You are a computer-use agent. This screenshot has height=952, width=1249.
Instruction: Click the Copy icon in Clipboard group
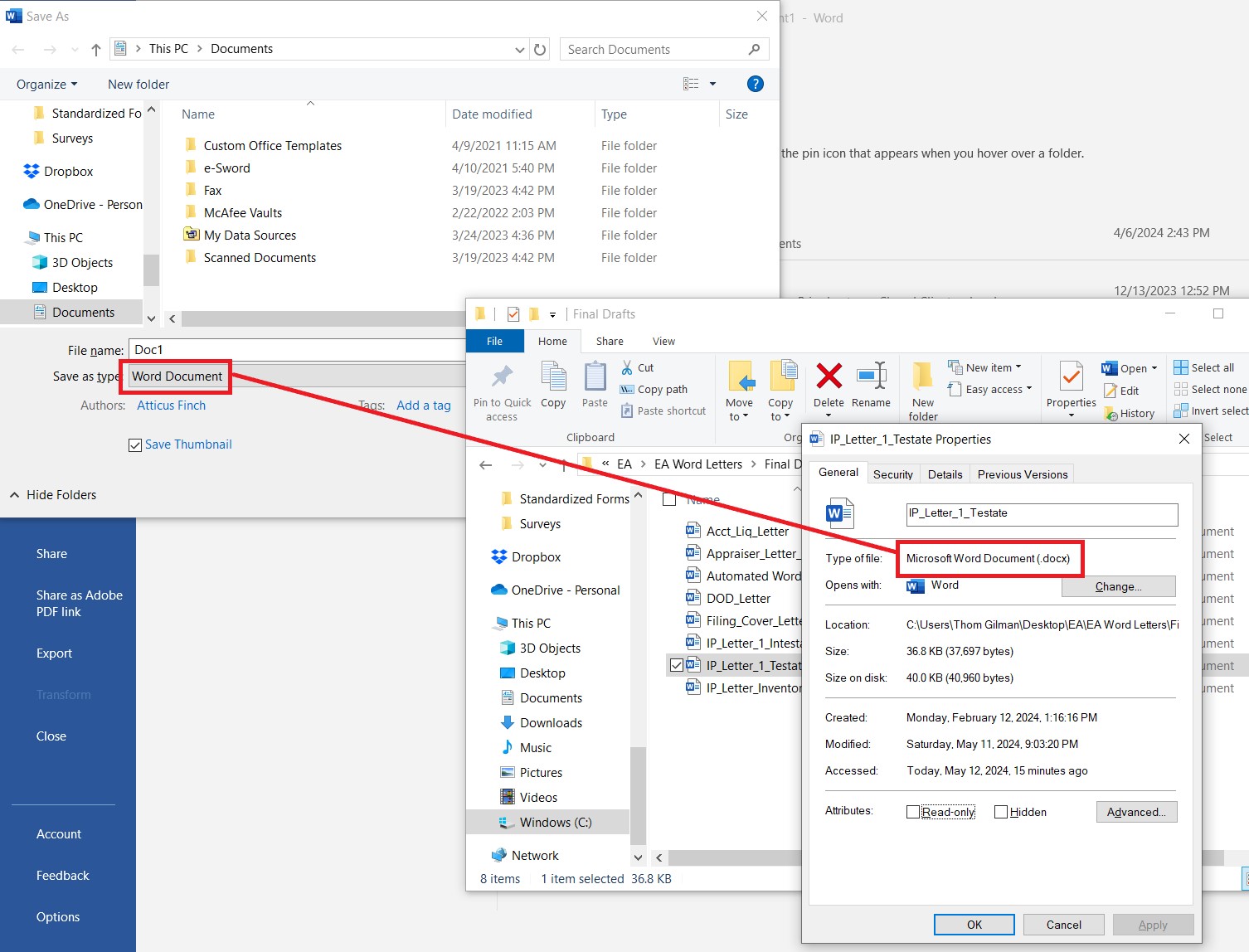click(x=553, y=376)
